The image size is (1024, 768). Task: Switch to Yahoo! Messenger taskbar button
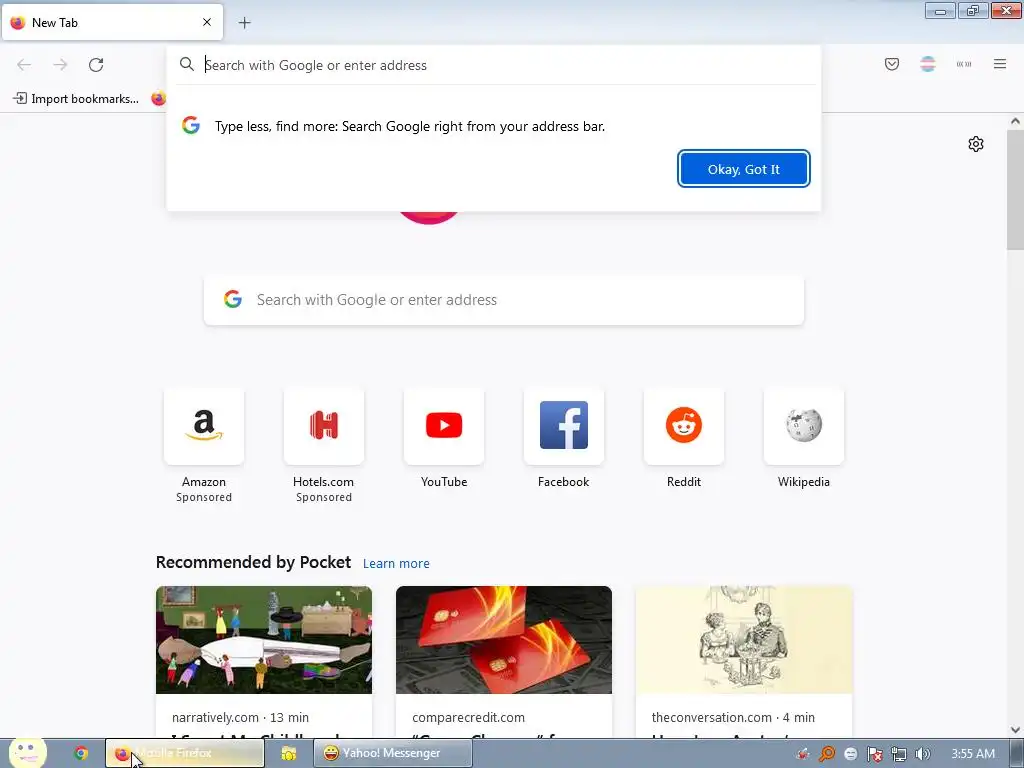click(x=392, y=753)
